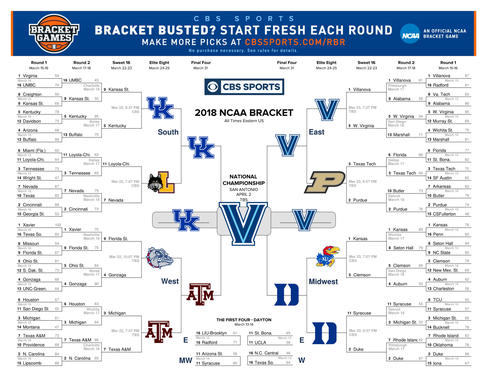Select the Purdue P logo
488x377 pixels.
[x=325, y=182]
